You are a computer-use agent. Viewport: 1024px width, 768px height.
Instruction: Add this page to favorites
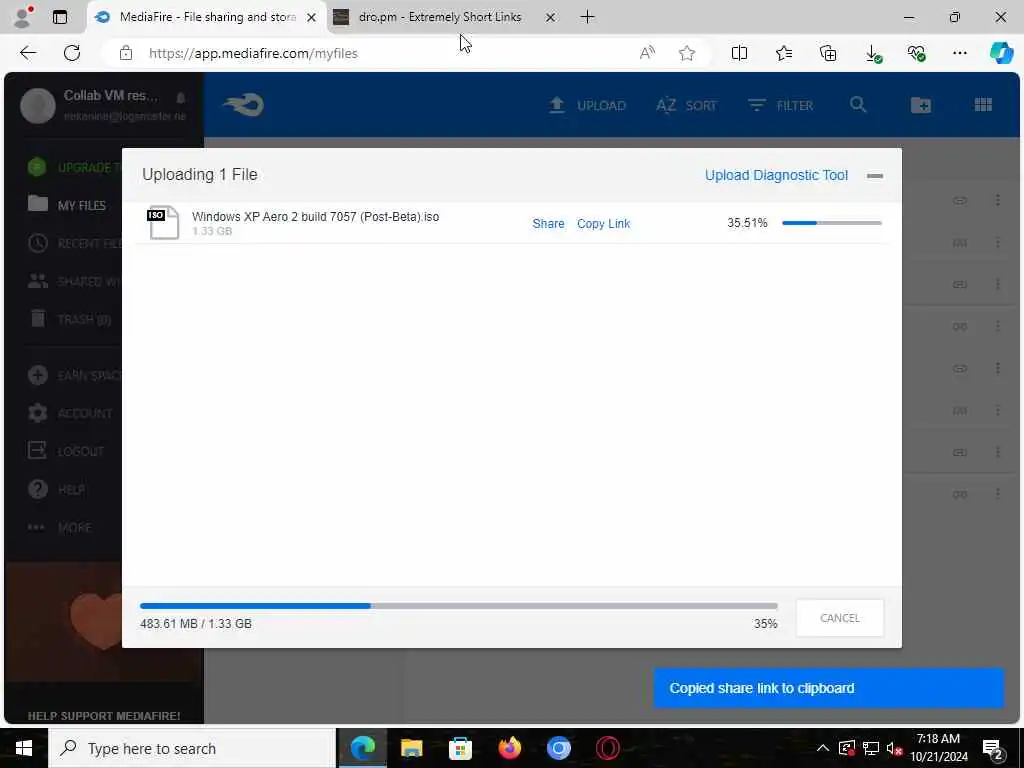(686, 53)
